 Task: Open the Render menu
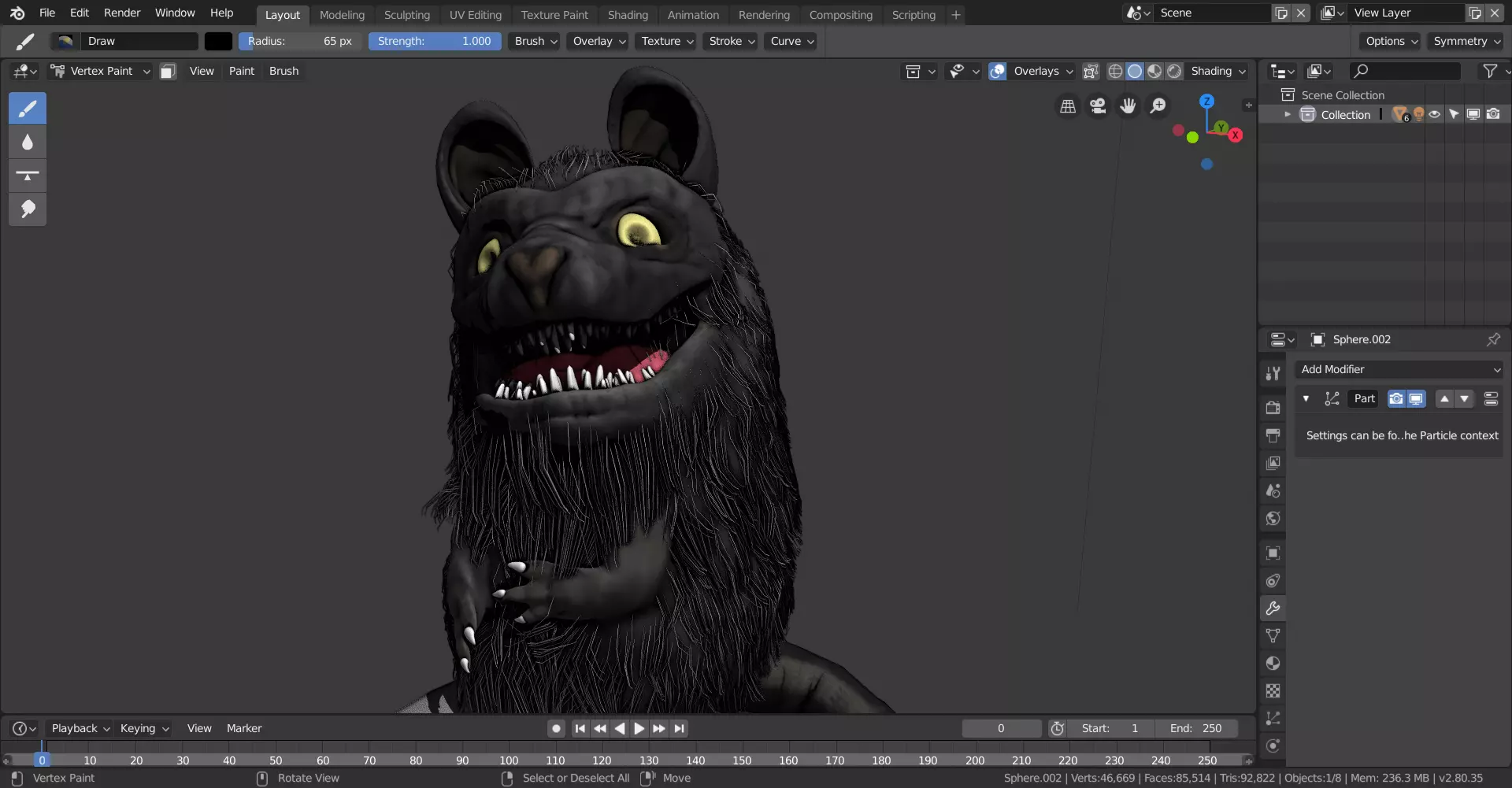122,13
